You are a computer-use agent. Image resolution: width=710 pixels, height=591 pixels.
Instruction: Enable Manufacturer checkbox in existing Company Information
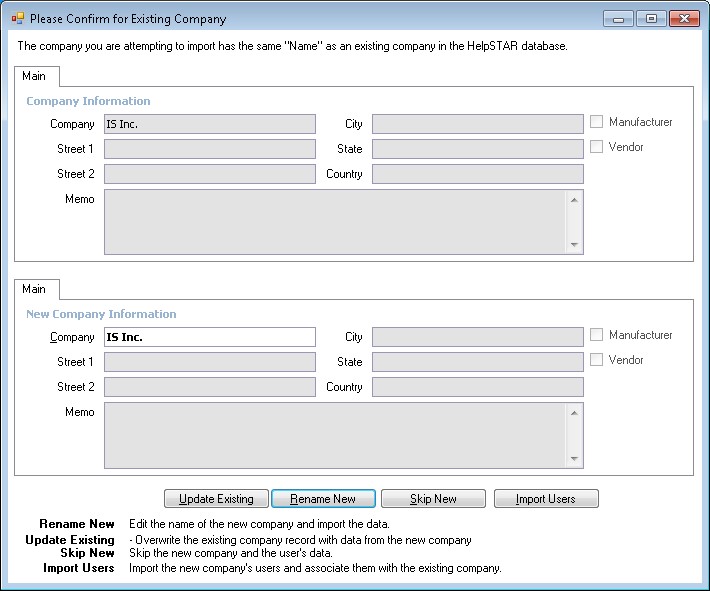click(597, 122)
